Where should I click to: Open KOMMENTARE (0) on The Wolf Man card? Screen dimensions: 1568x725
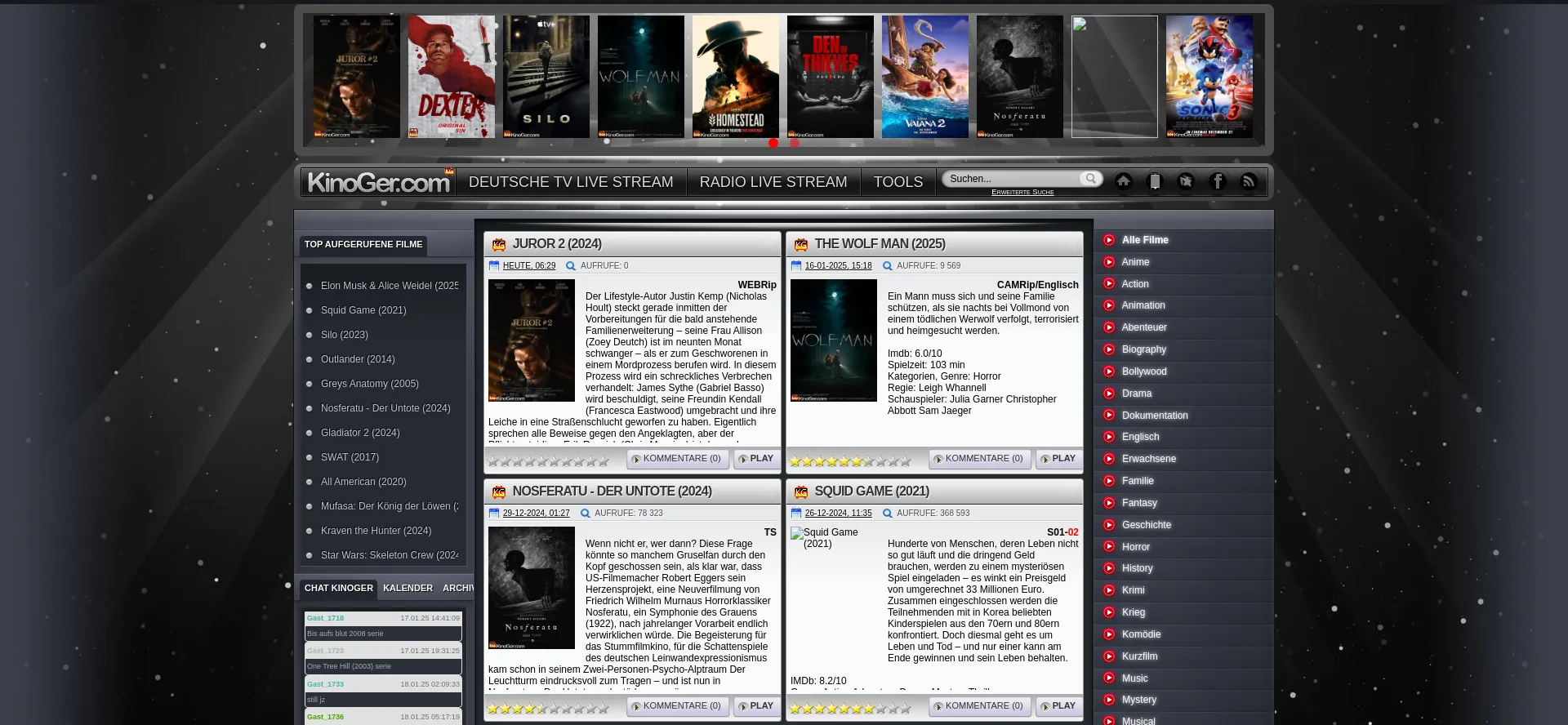(979, 459)
